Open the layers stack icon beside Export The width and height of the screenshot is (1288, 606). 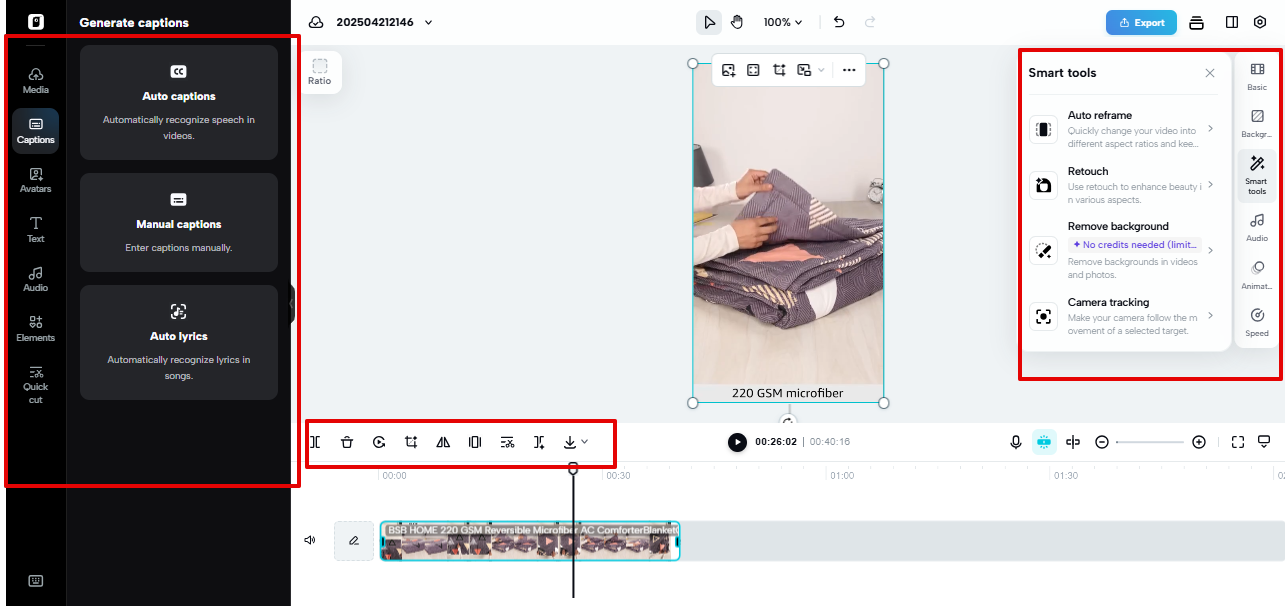pos(1196,22)
